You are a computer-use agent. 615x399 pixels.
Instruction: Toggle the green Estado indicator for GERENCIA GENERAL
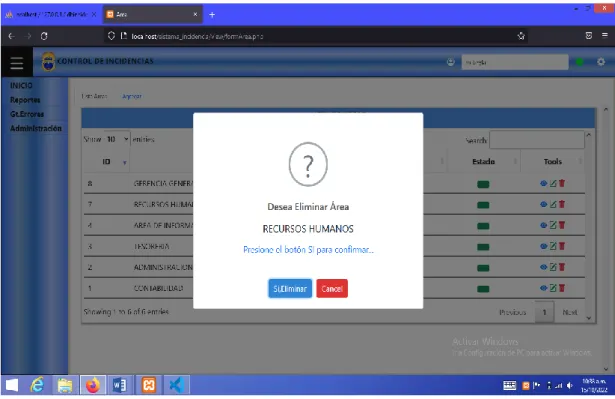pyautogui.click(x=483, y=184)
